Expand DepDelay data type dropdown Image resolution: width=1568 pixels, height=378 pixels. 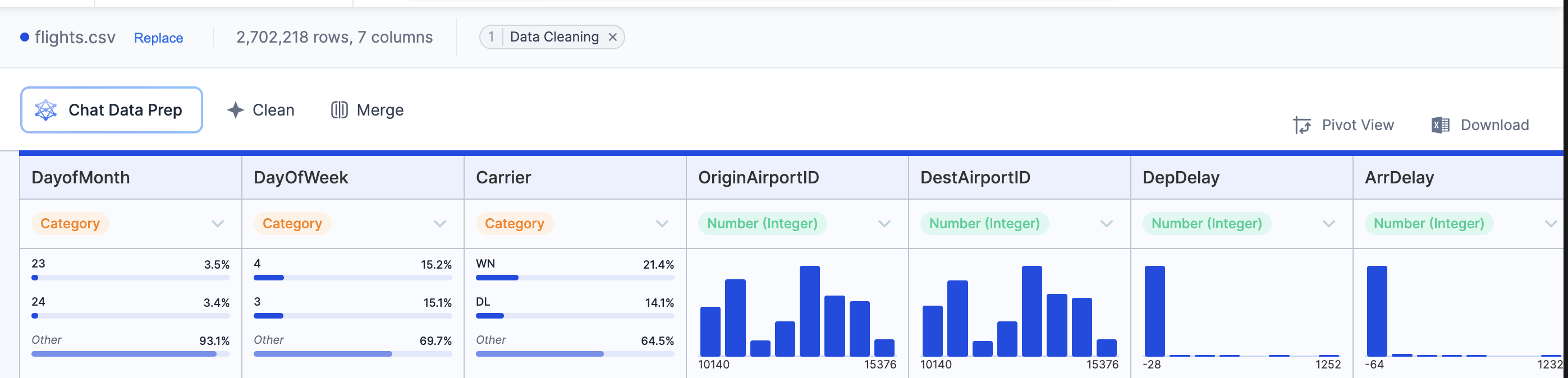1328,224
